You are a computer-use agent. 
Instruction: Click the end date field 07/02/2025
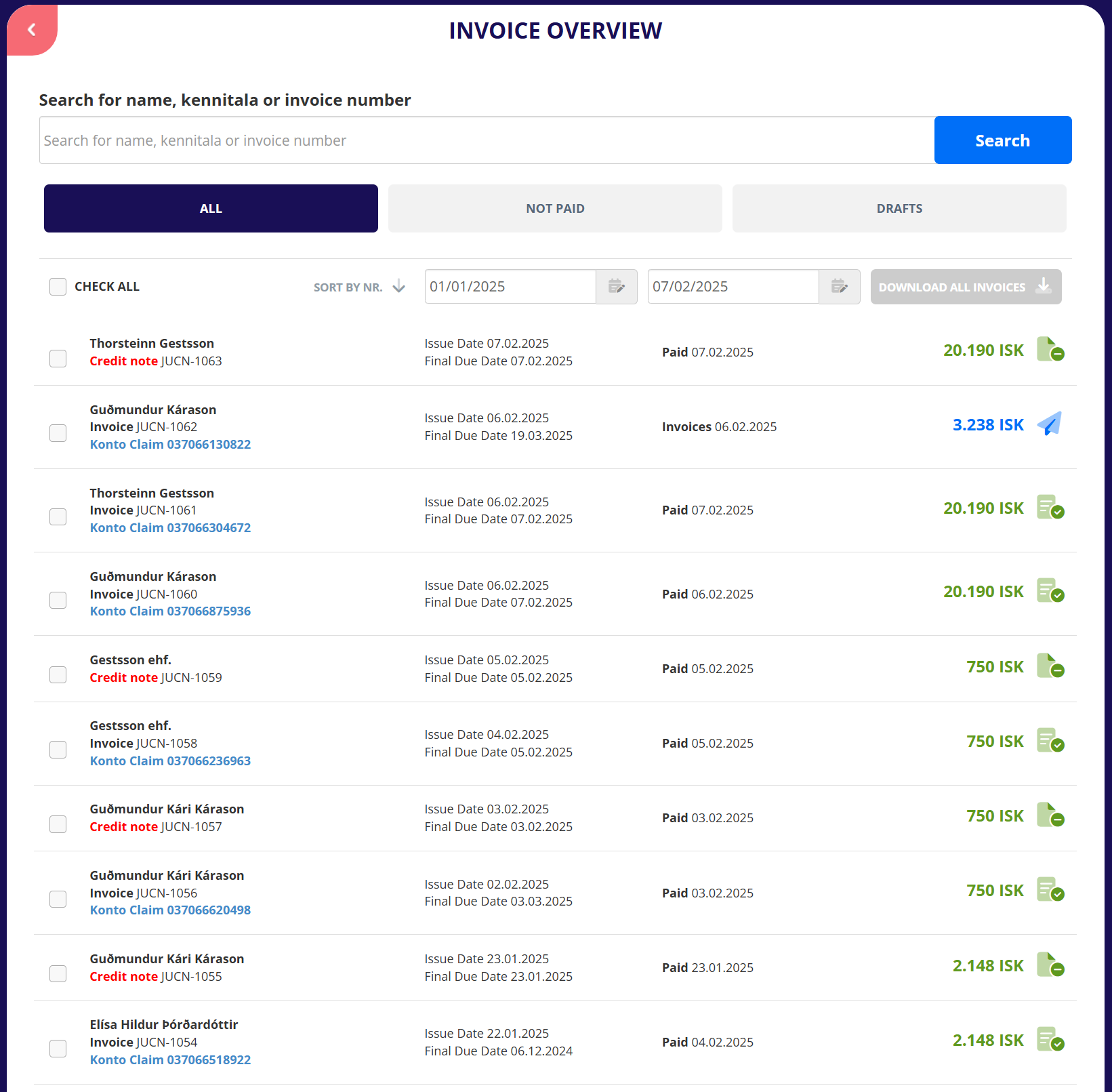(733, 287)
